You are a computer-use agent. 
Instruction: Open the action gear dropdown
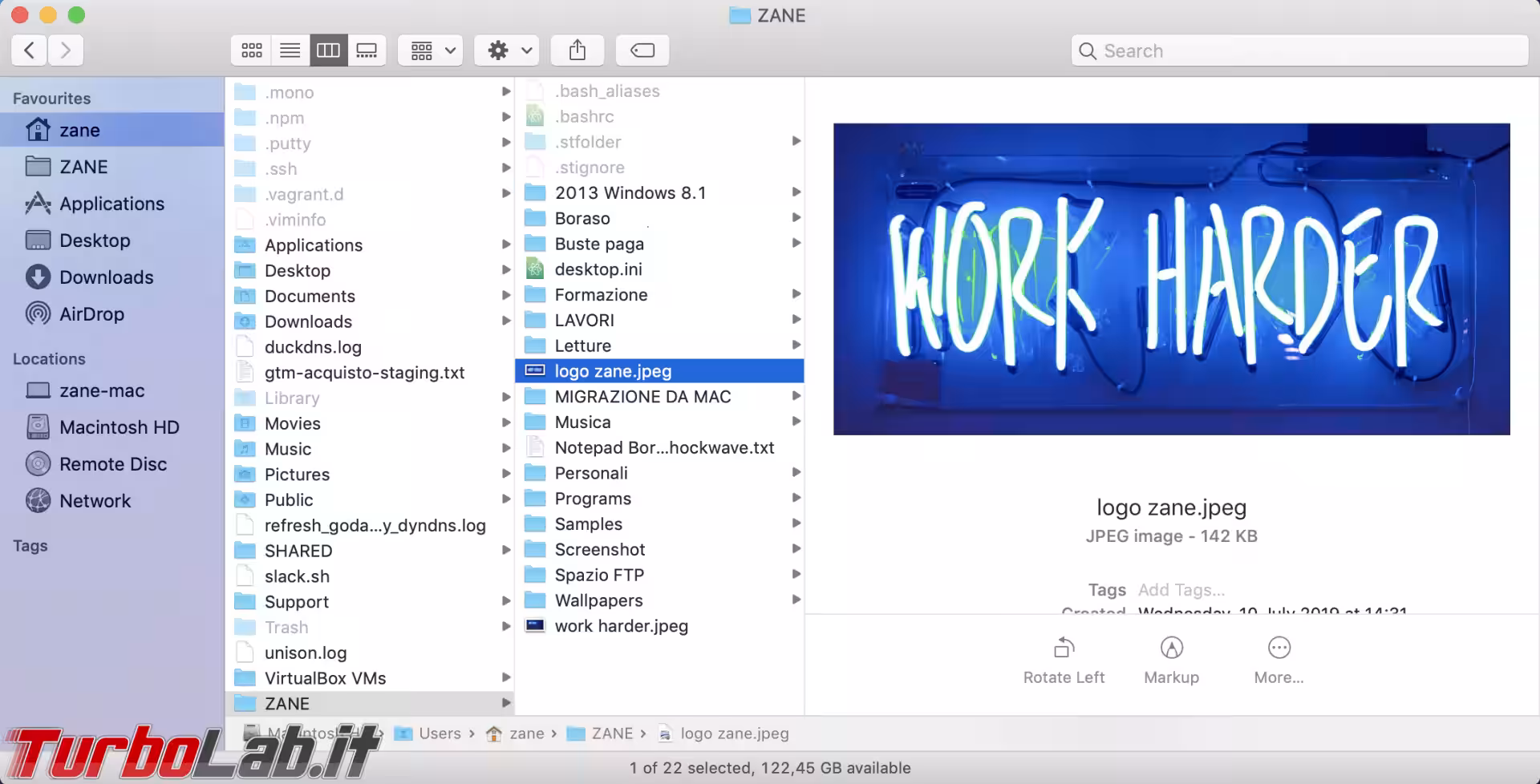point(506,50)
